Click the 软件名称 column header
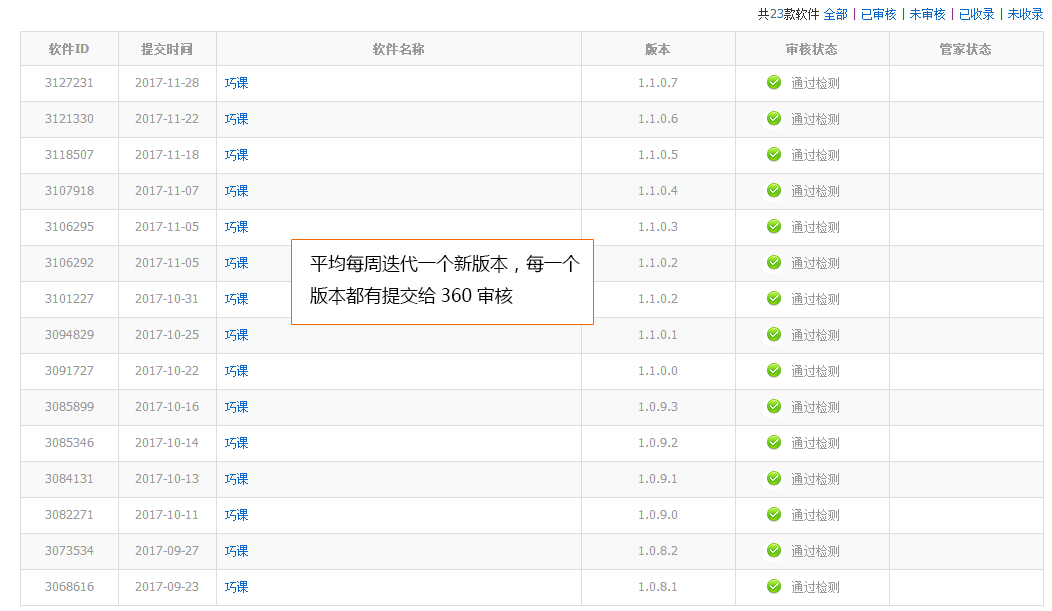The width and height of the screenshot is (1052, 611). [399, 49]
